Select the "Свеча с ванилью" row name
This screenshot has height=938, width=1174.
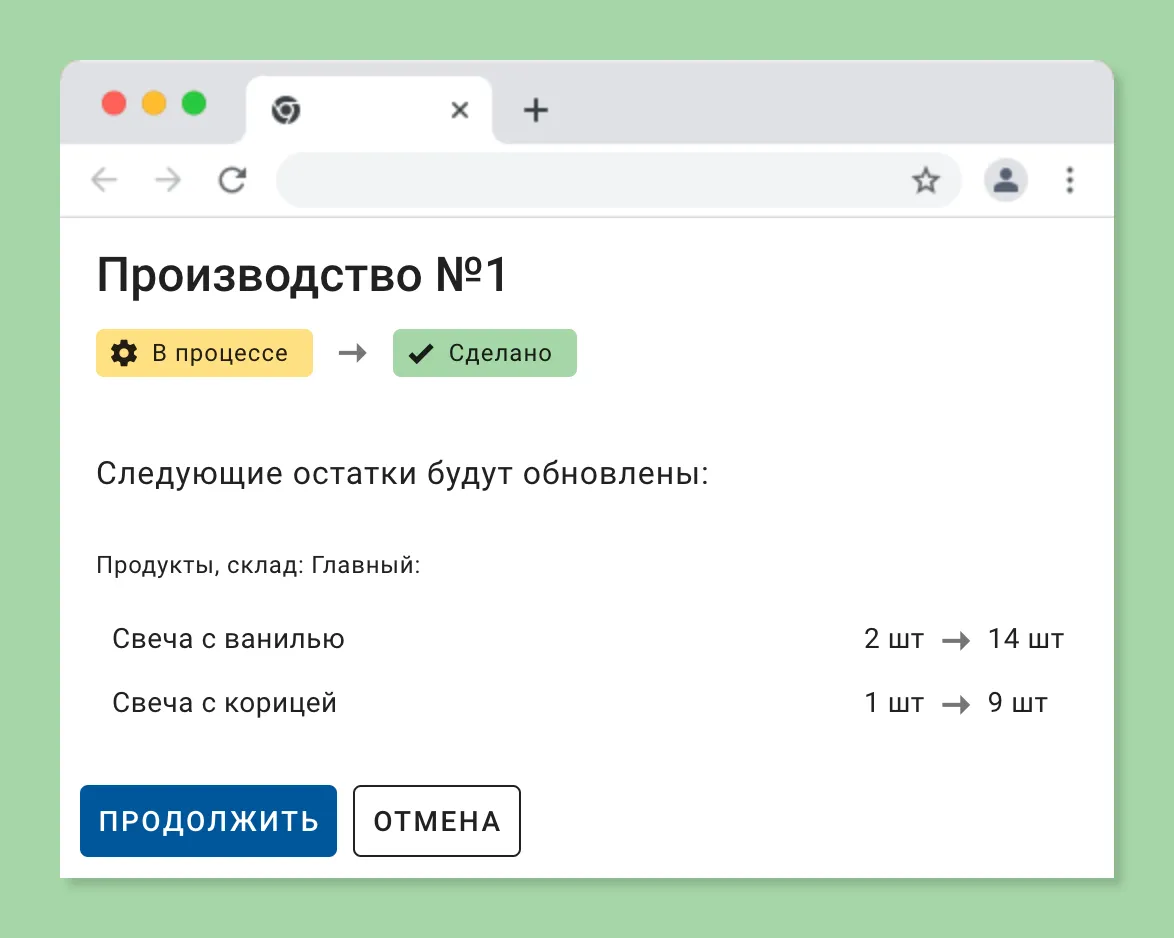[x=228, y=639]
